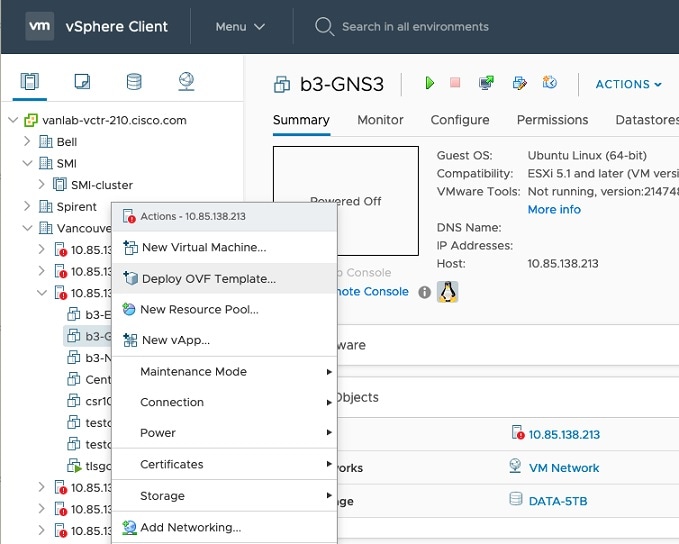Image resolution: width=679 pixels, height=544 pixels.
Task: Click the Bell datacenter icon
Action: tap(45, 142)
